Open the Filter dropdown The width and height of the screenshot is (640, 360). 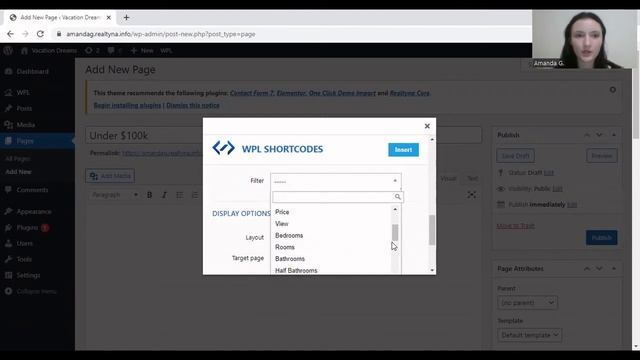point(336,181)
